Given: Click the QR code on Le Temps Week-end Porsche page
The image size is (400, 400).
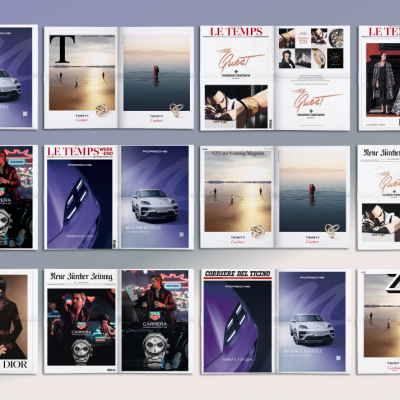Looking at the screenshot, I should point(182,235).
